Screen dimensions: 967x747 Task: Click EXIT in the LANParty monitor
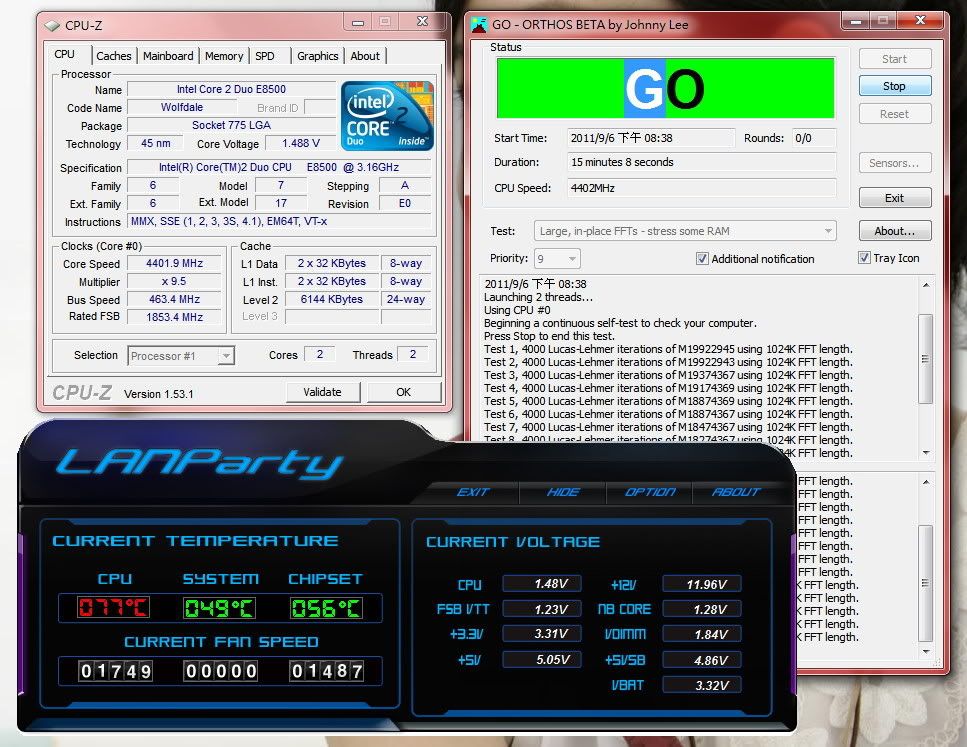(474, 492)
